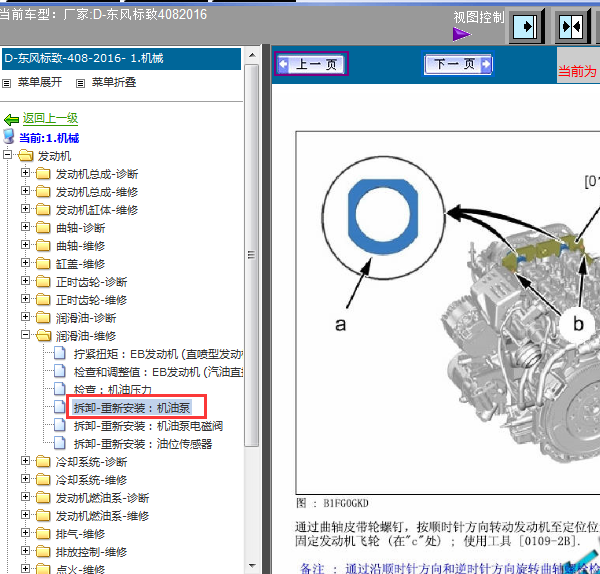
Task: Follow the 返回上一级 link
Action: tap(50, 119)
